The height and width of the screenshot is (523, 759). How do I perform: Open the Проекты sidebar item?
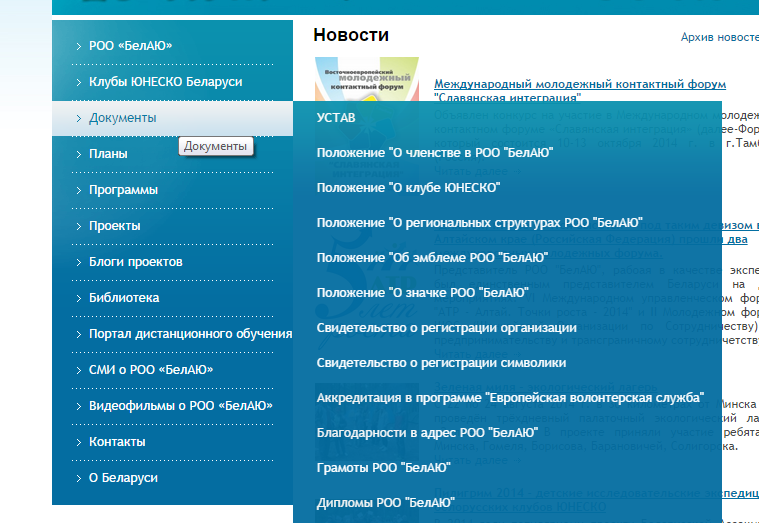pos(115,226)
